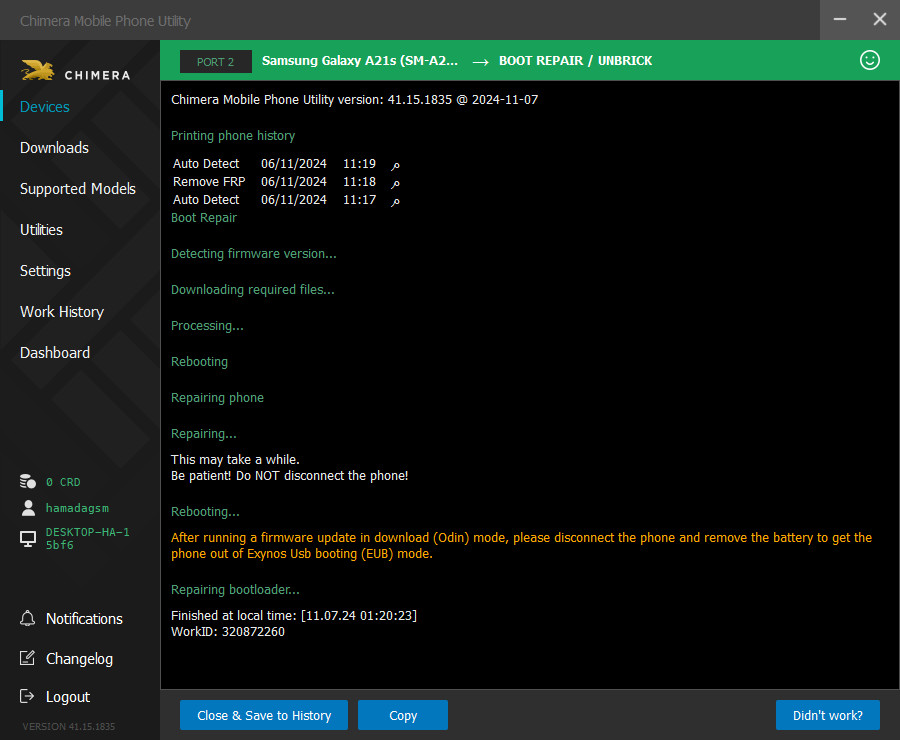Click the Repairing phone log line
The height and width of the screenshot is (740, 900).
point(218,397)
